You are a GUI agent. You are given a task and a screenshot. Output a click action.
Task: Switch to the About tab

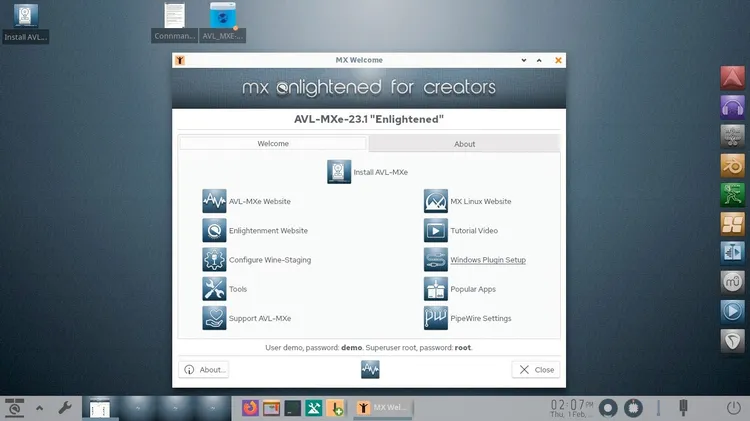click(x=464, y=144)
